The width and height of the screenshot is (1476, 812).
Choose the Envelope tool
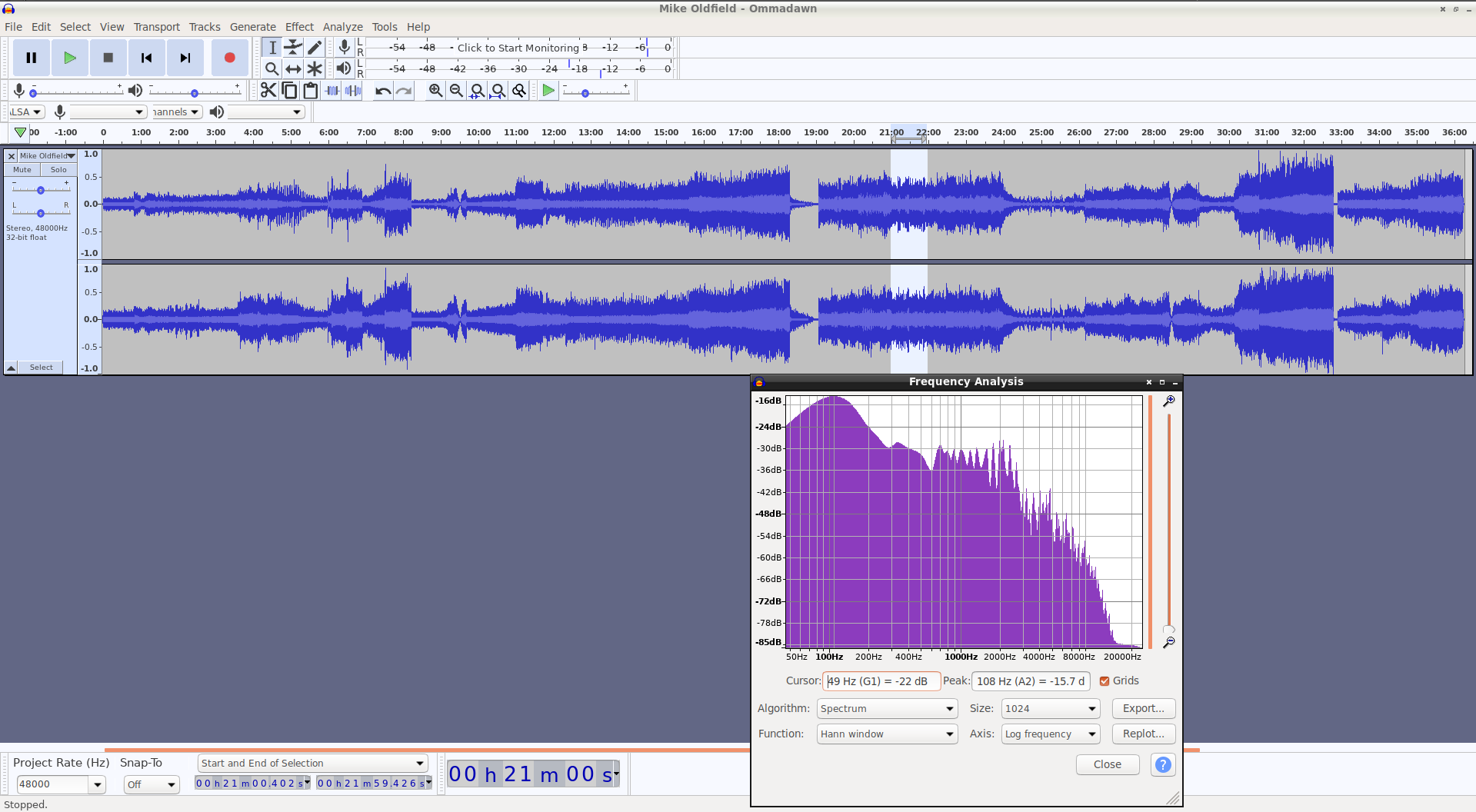(293, 48)
